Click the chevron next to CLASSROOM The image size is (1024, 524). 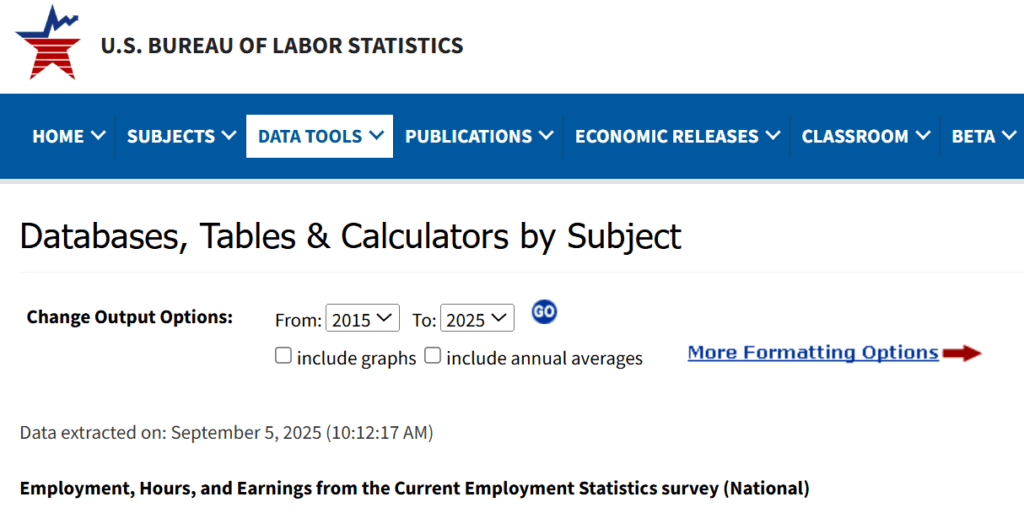coord(923,135)
